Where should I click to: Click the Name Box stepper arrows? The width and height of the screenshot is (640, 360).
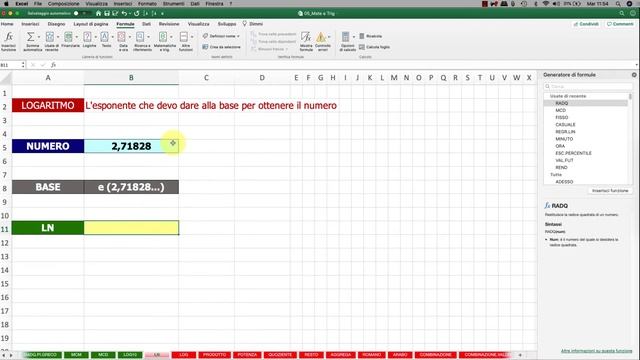(x=23, y=65)
